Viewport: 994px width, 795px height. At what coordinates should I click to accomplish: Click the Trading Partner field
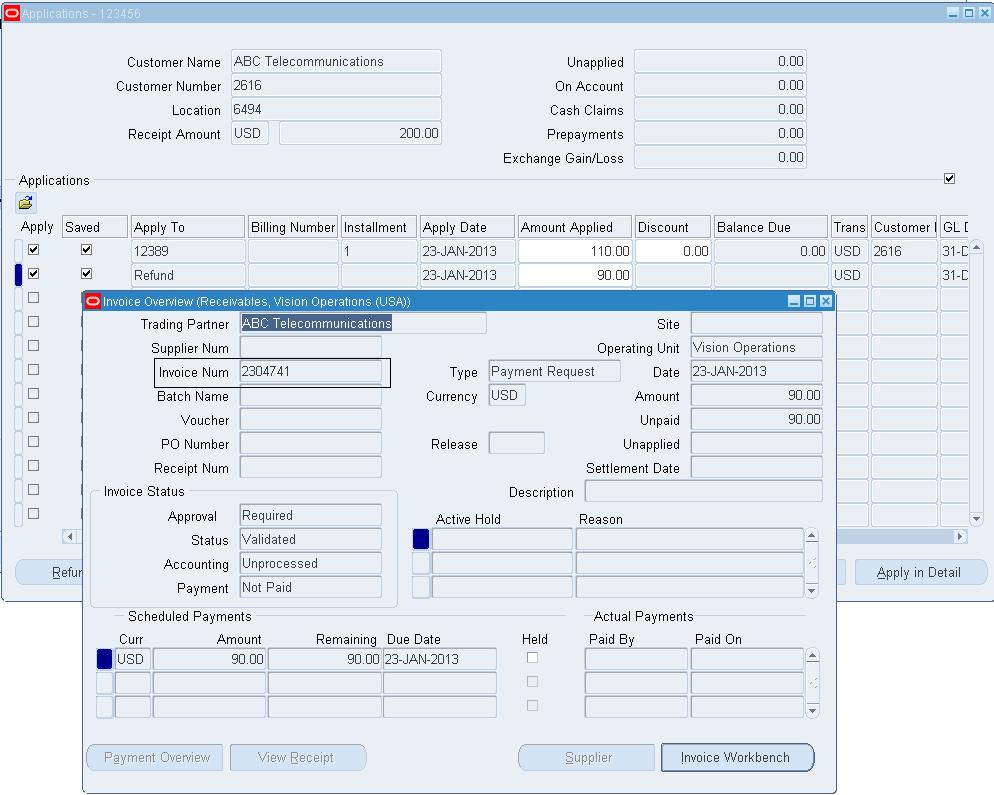point(363,323)
